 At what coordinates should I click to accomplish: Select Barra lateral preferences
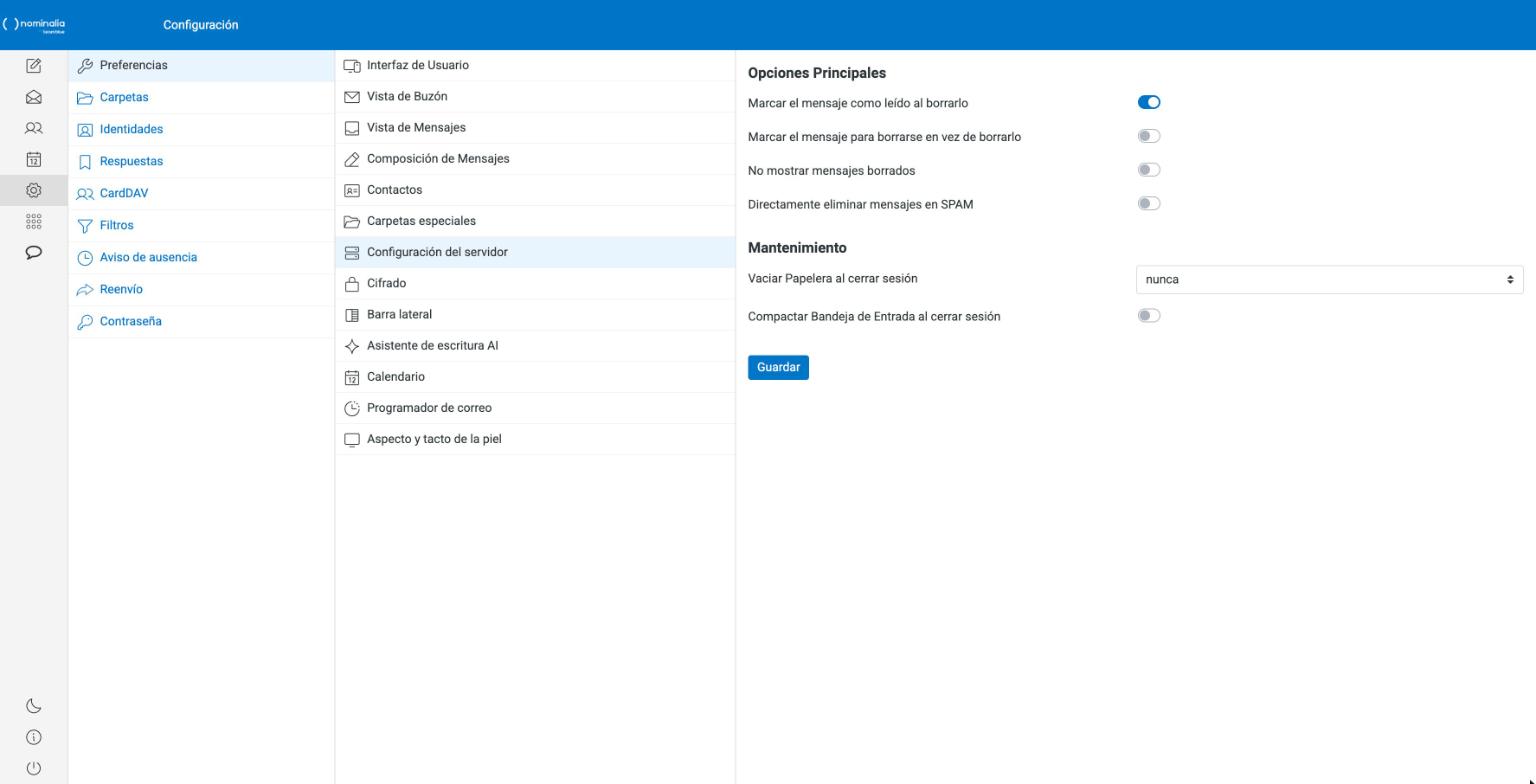click(535, 314)
